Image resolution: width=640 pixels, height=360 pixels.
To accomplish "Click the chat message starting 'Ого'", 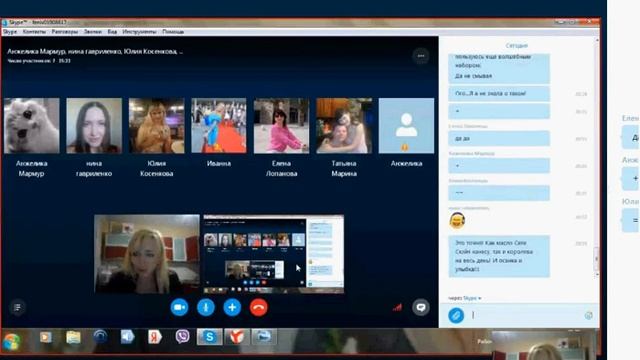I will pyautogui.click(x=499, y=93).
